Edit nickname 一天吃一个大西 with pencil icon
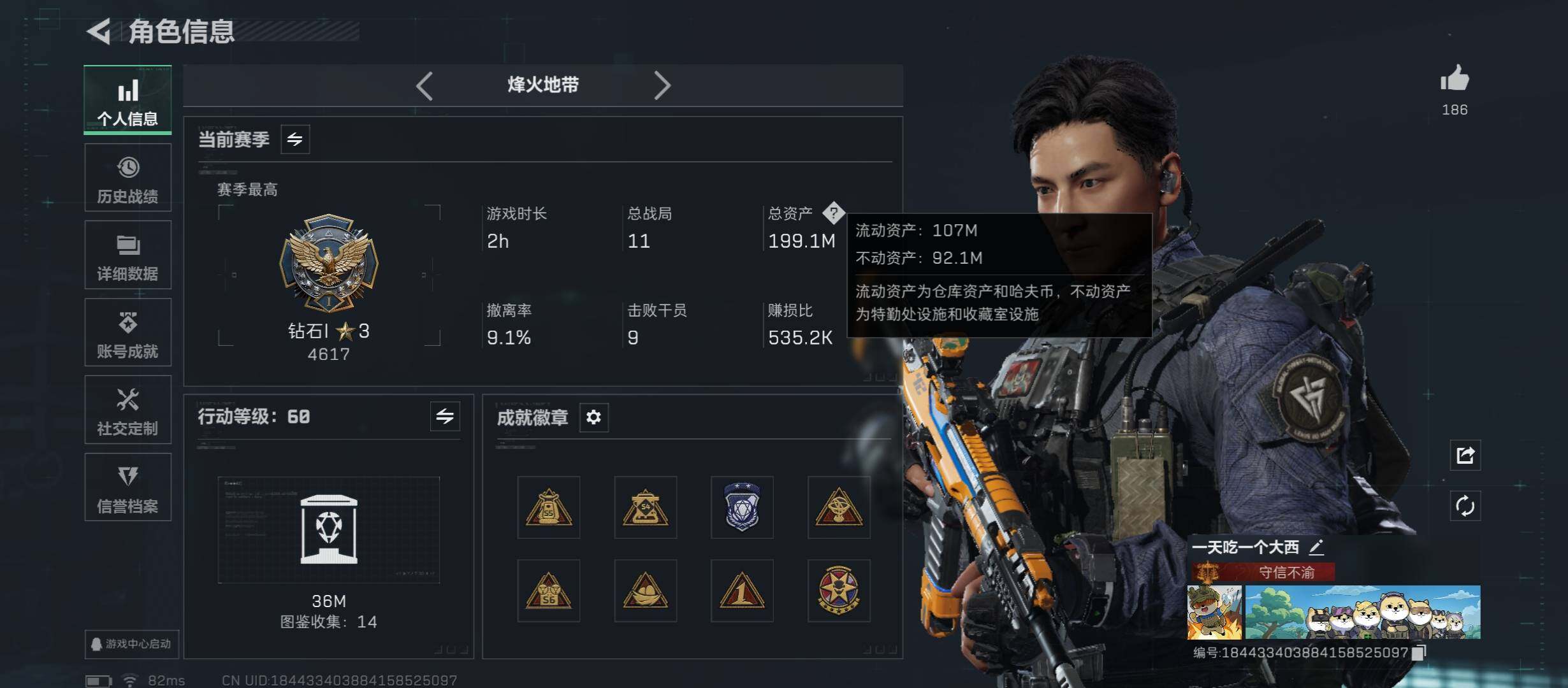1568x688 pixels. (x=1316, y=547)
